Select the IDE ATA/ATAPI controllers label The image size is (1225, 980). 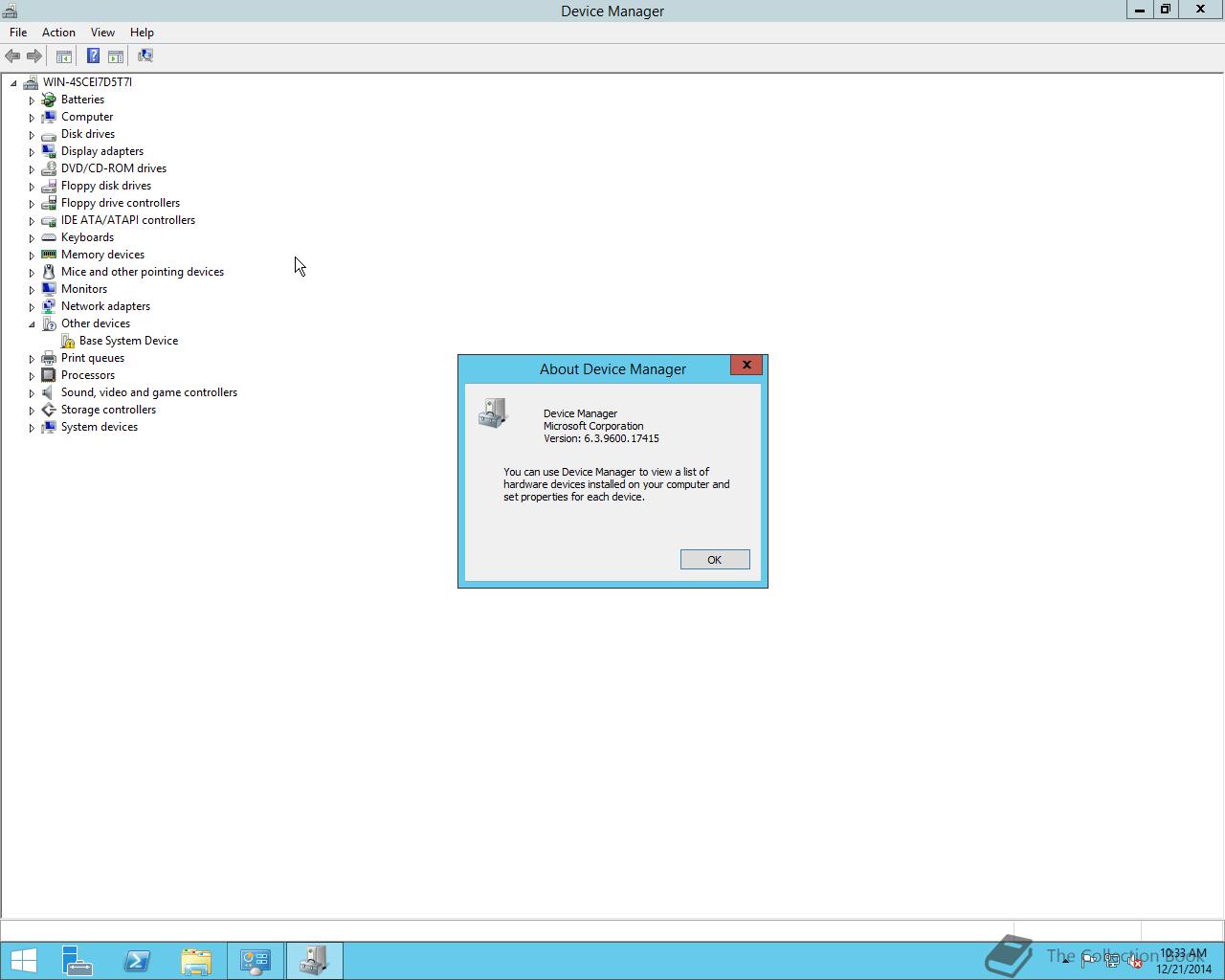pos(128,220)
